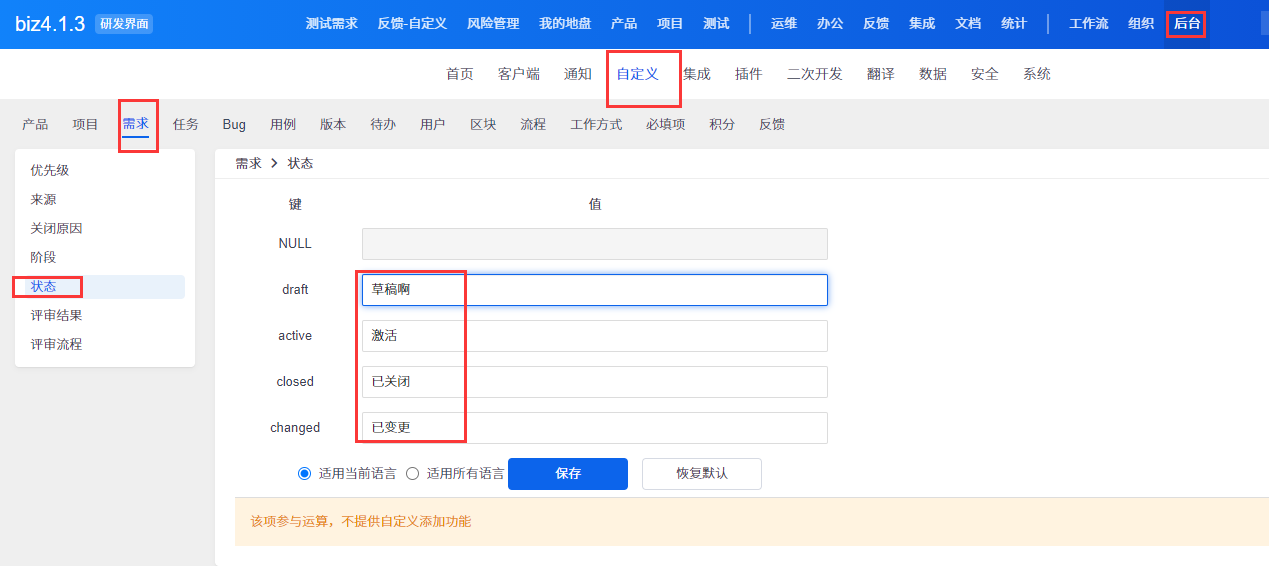Toggle the 研发界面 view switcher
Screen dimensions: 1269x566
click(124, 24)
